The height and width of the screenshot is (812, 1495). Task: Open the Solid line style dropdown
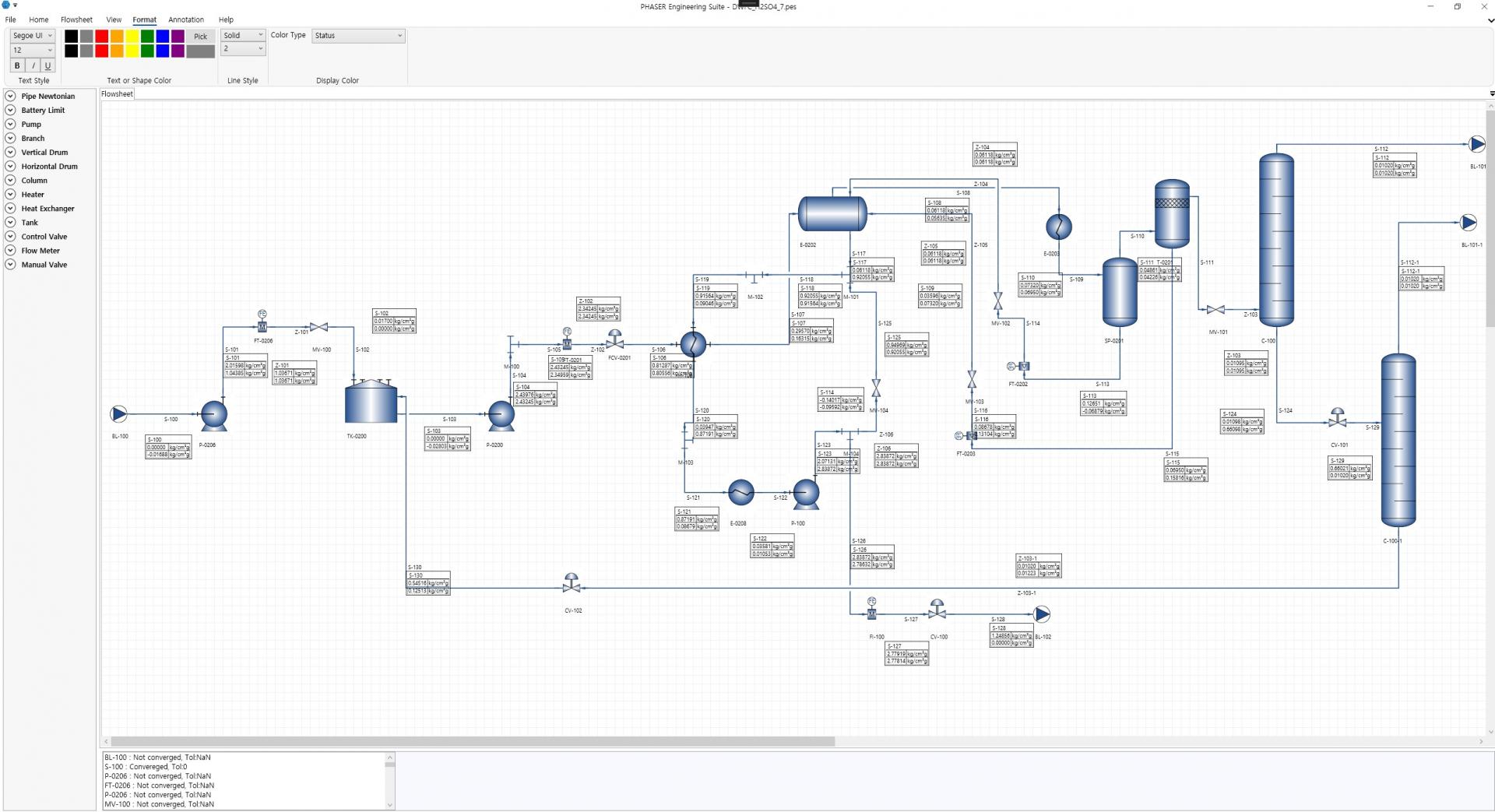[x=243, y=35]
